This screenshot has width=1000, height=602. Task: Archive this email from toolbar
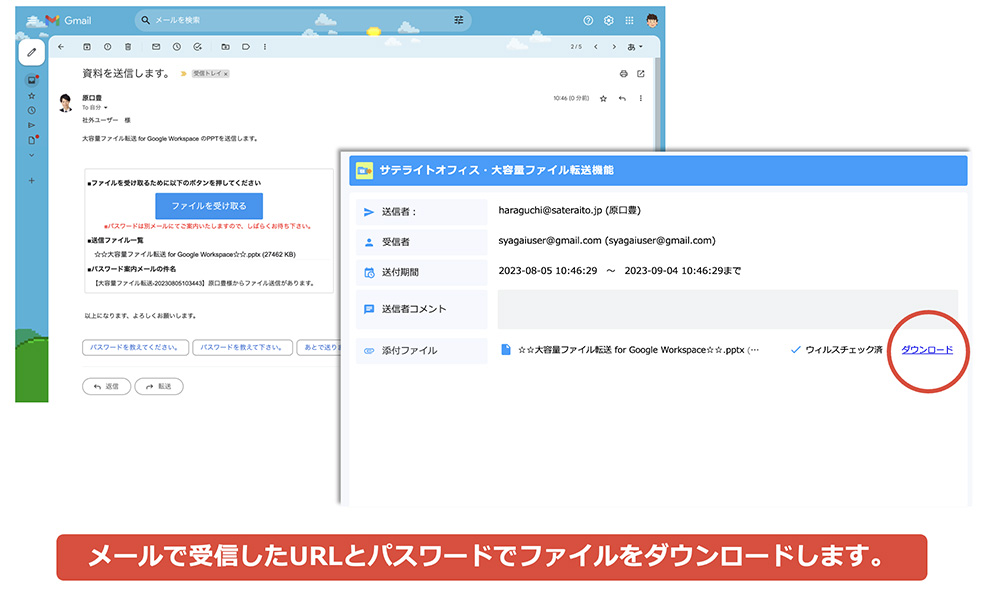pyautogui.click(x=87, y=47)
